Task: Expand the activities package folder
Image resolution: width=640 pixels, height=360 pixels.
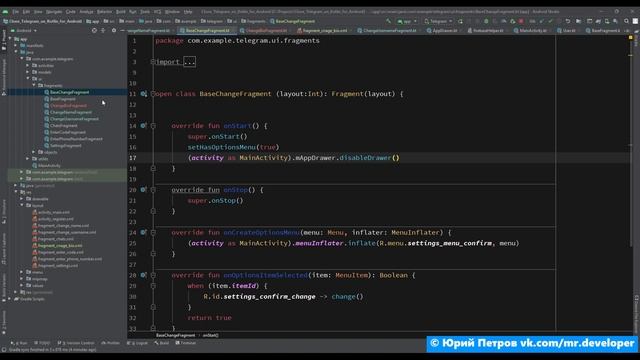Action: [28, 65]
